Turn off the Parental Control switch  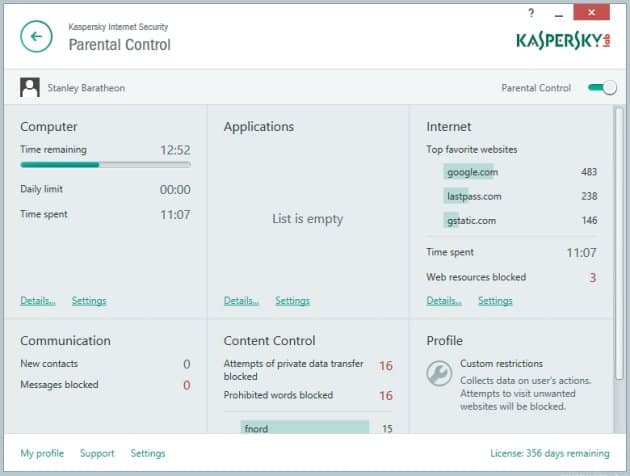coord(602,88)
